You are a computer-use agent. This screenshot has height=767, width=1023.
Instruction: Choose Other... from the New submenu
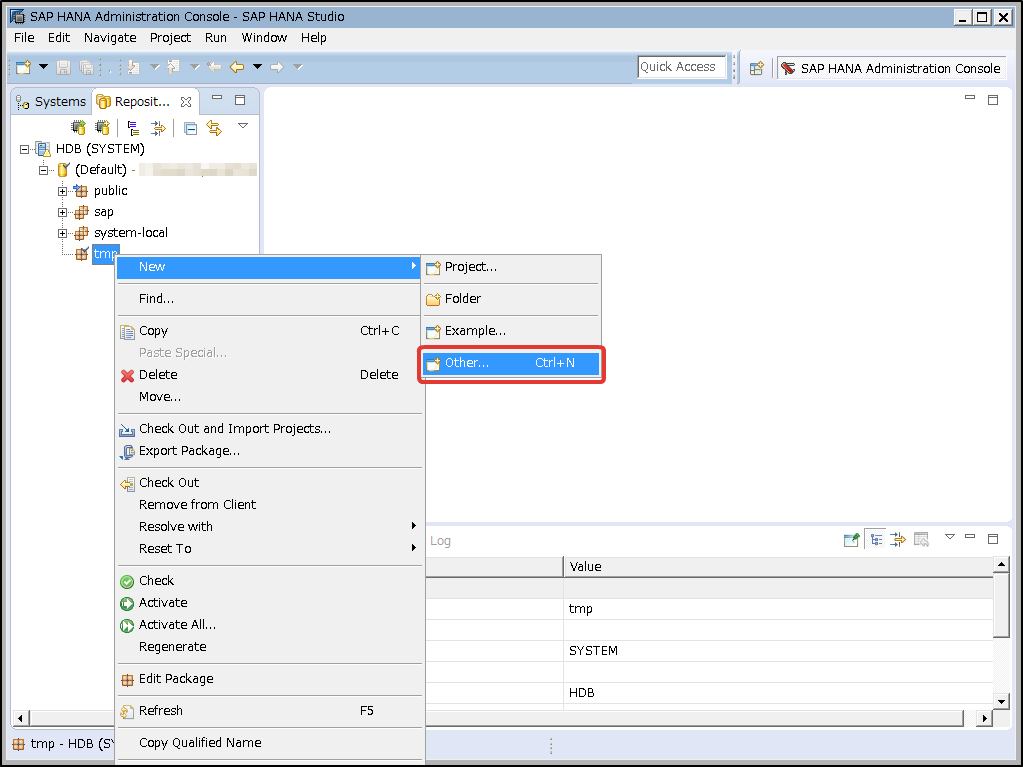(512, 363)
